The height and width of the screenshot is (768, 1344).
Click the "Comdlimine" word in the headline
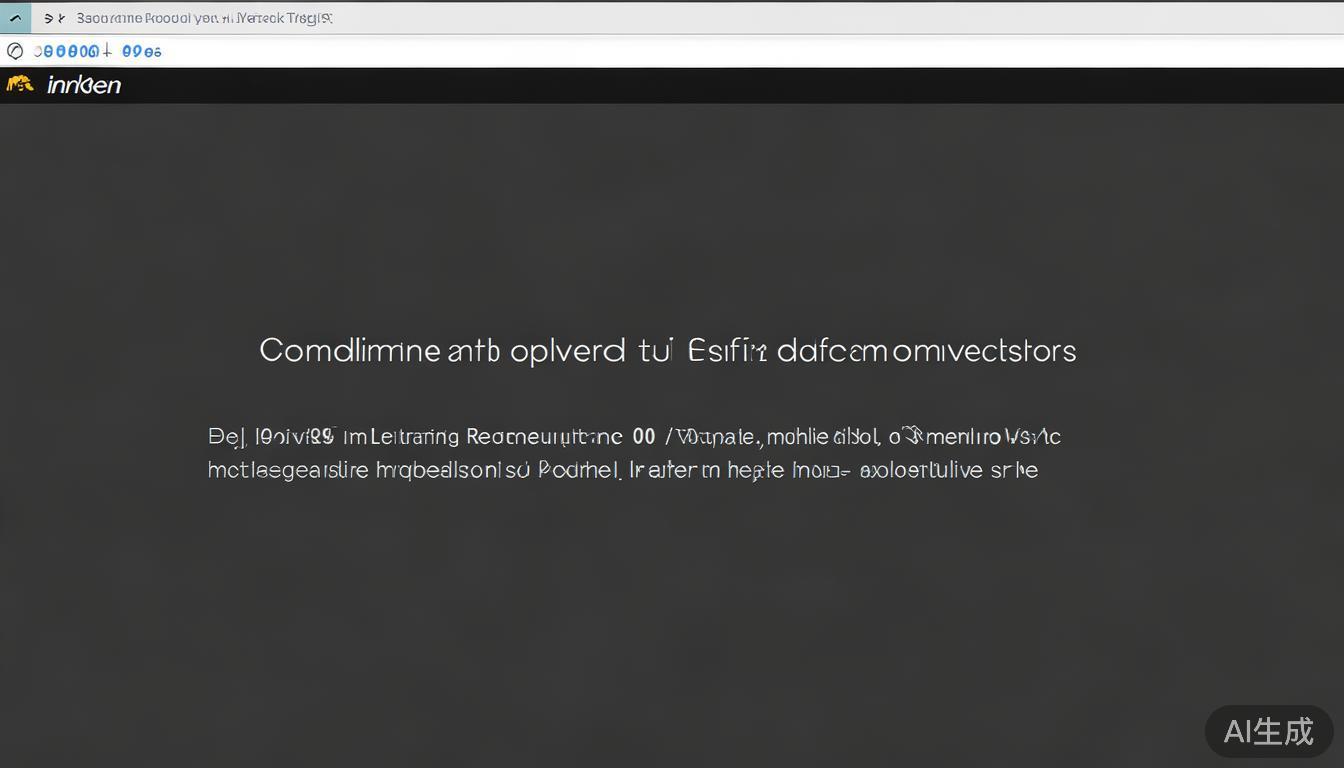coord(349,350)
